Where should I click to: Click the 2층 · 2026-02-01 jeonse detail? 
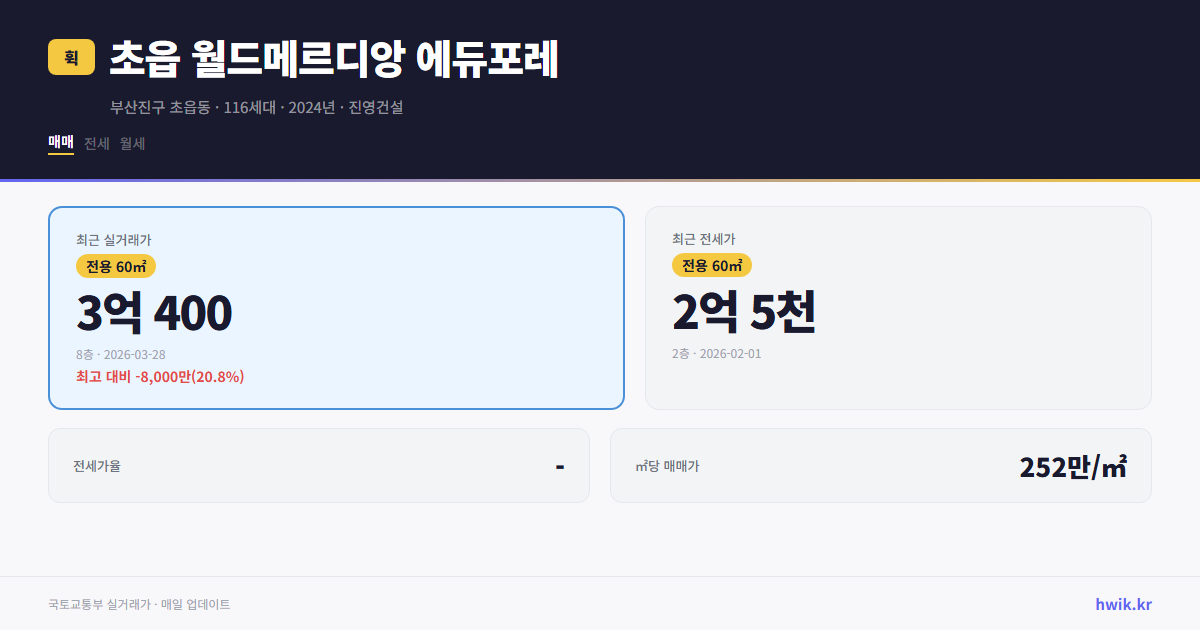tap(716, 353)
